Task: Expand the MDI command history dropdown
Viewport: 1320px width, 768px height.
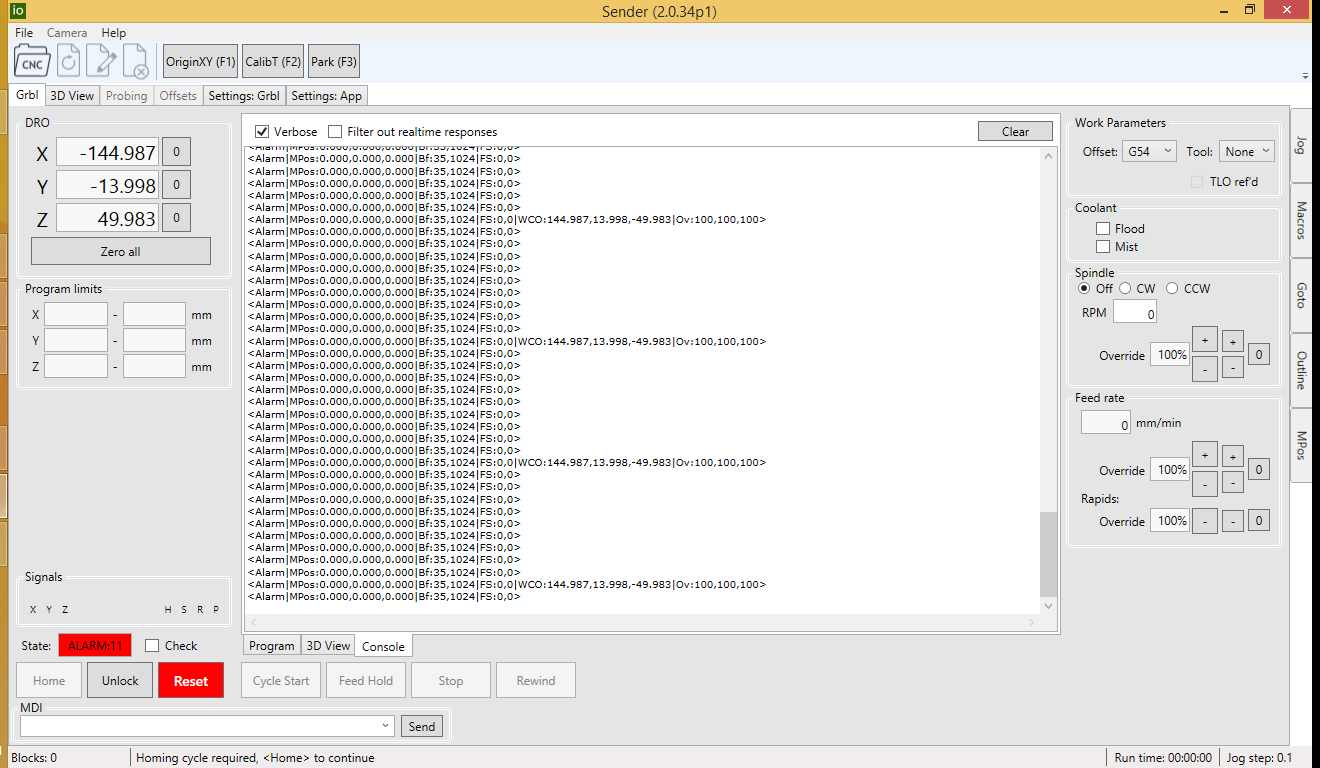Action: 386,726
